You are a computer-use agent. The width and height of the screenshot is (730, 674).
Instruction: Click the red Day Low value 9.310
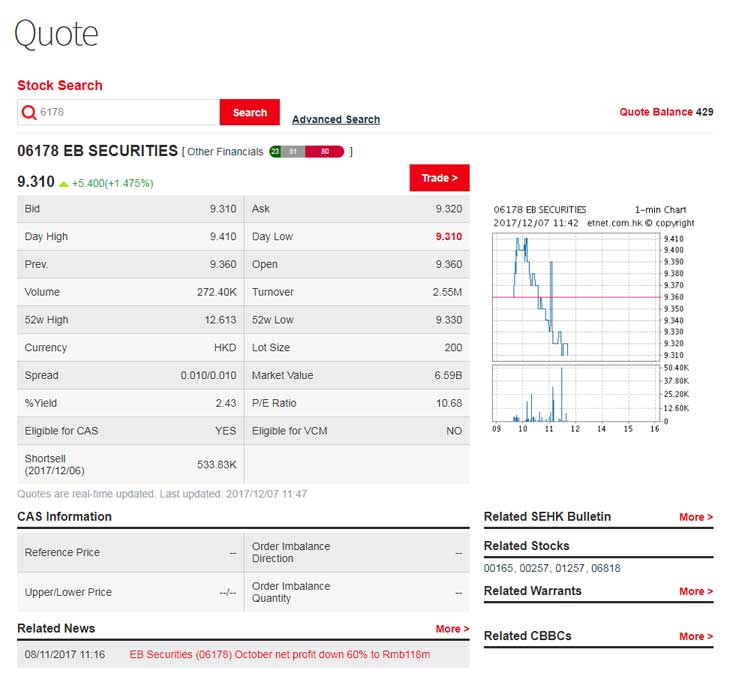tap(449, 236)
